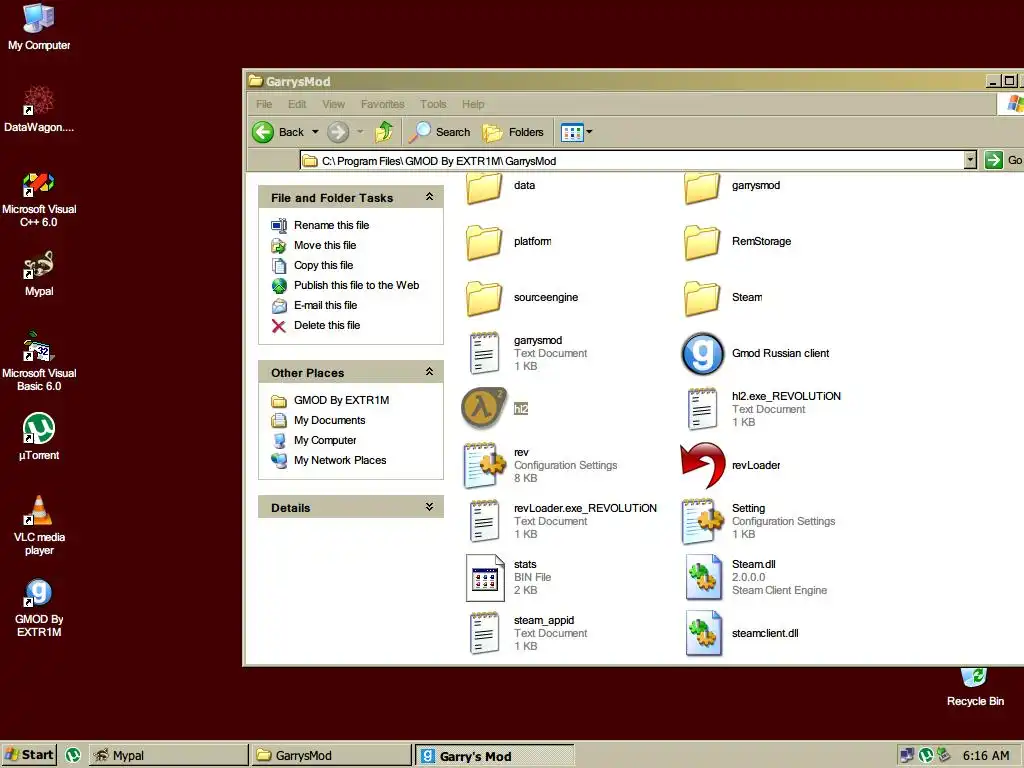The width and height of the screenshot is (1024, 768).
Task: Open the data folder icon
Action: point(484,187)
